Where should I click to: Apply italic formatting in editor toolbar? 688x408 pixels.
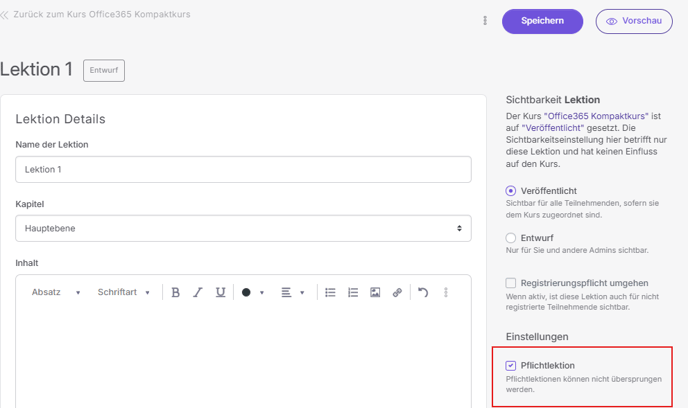tap(198, 292)
